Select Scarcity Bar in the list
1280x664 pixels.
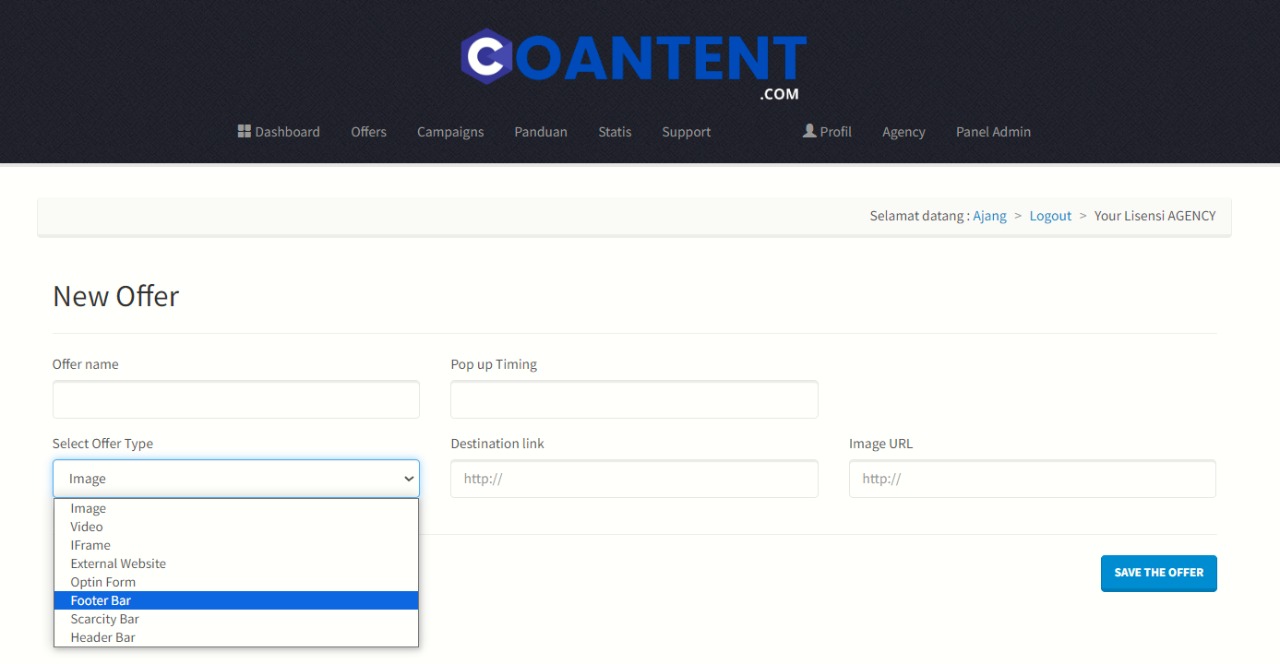point(105,619)
